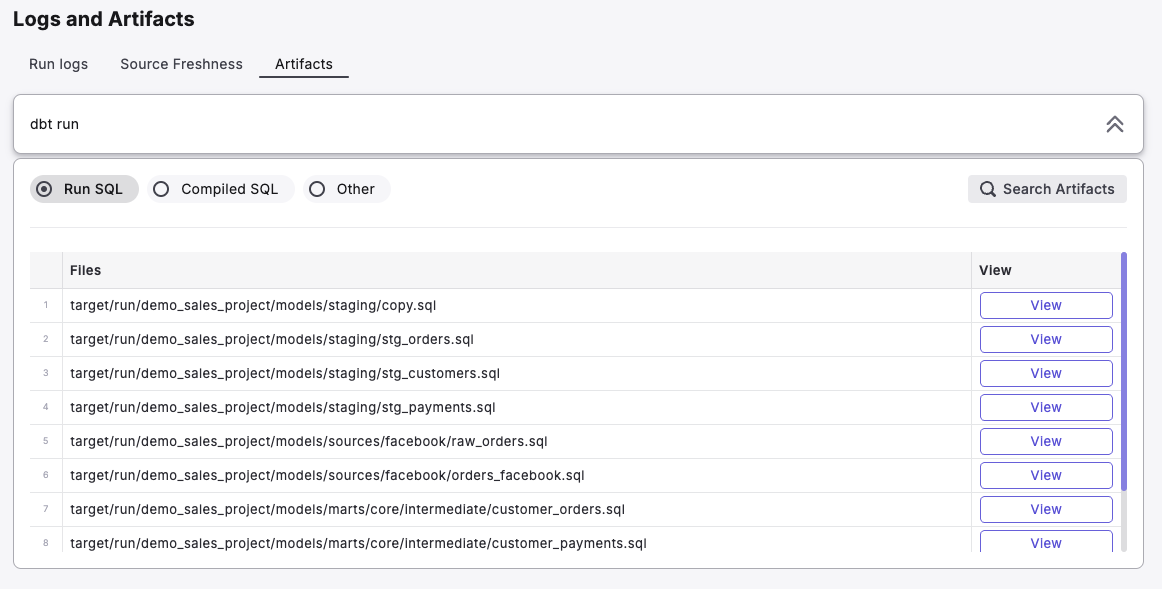View the copy.sql artifact
This screenshot has width=1162, height=589.
point(1045,305)
